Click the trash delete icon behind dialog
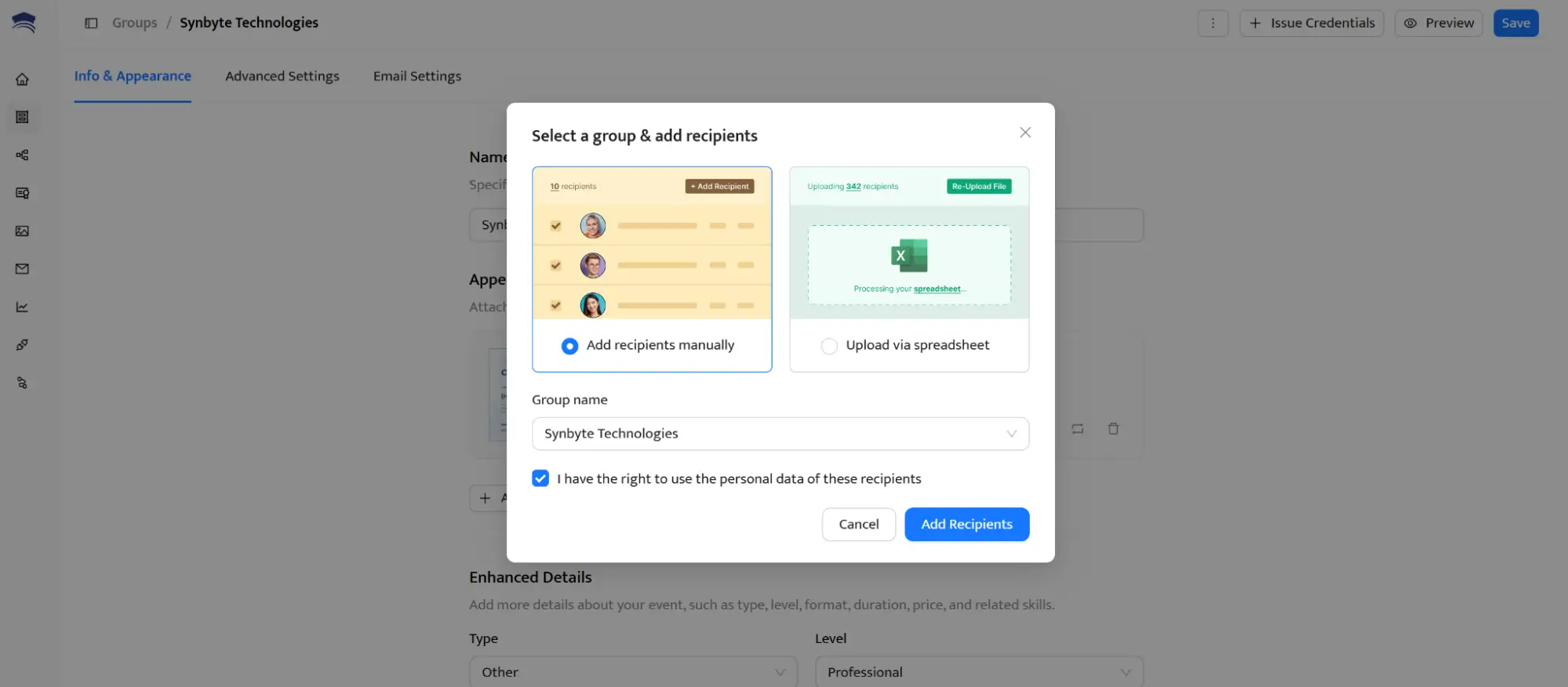 1113,429
